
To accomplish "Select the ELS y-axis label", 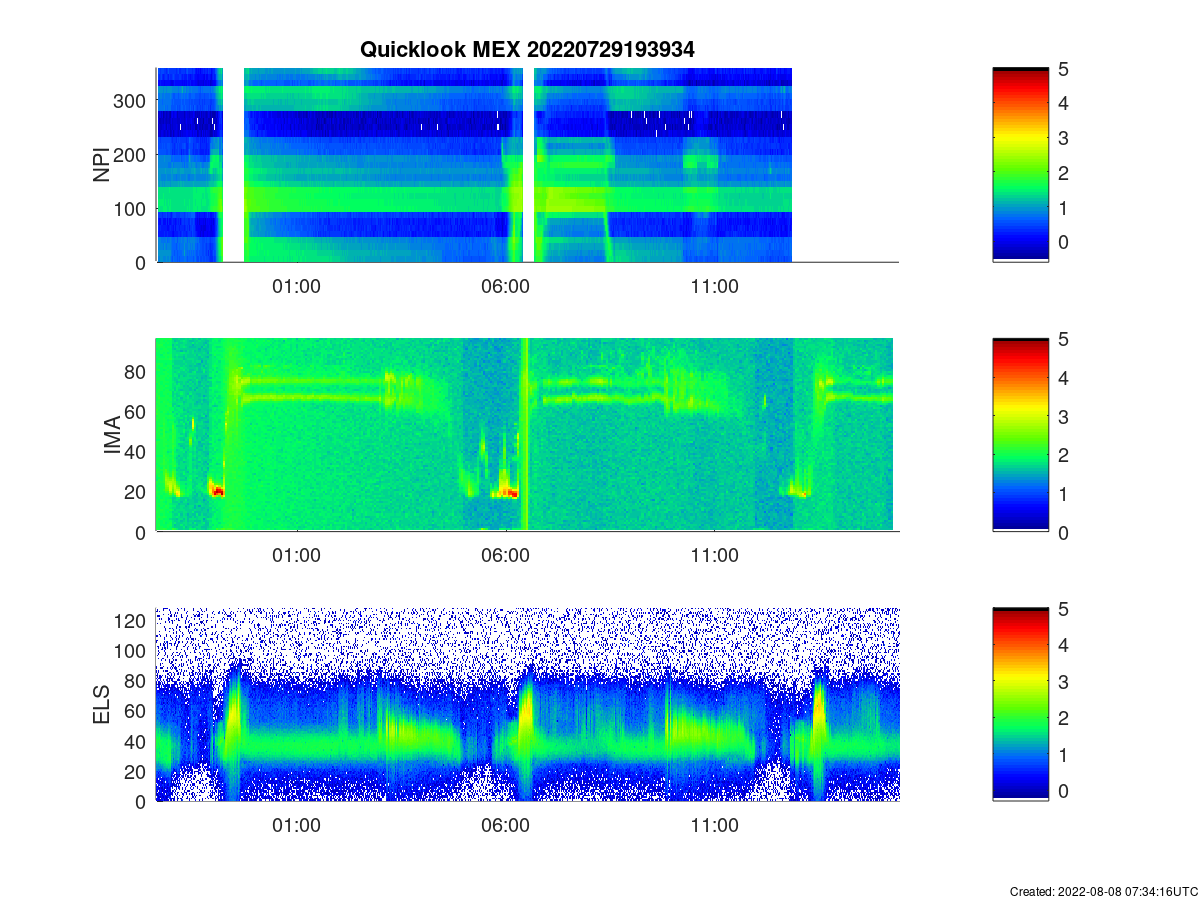I will [x=102, y=705].
